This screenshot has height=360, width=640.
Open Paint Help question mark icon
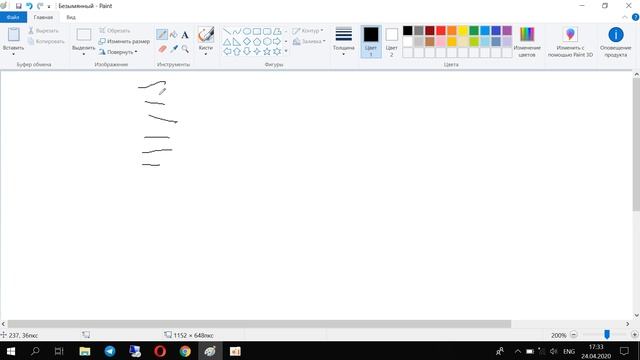coord(636,17)
